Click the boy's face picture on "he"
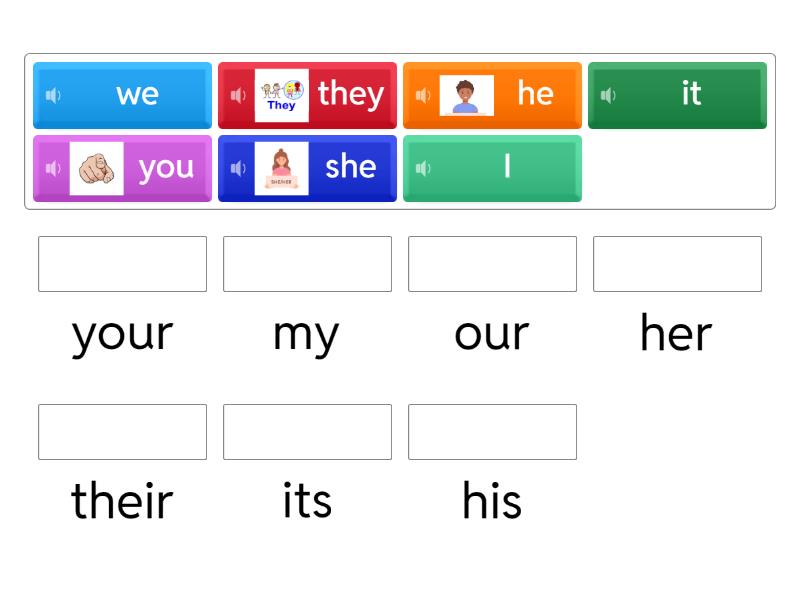 [468, 95]
